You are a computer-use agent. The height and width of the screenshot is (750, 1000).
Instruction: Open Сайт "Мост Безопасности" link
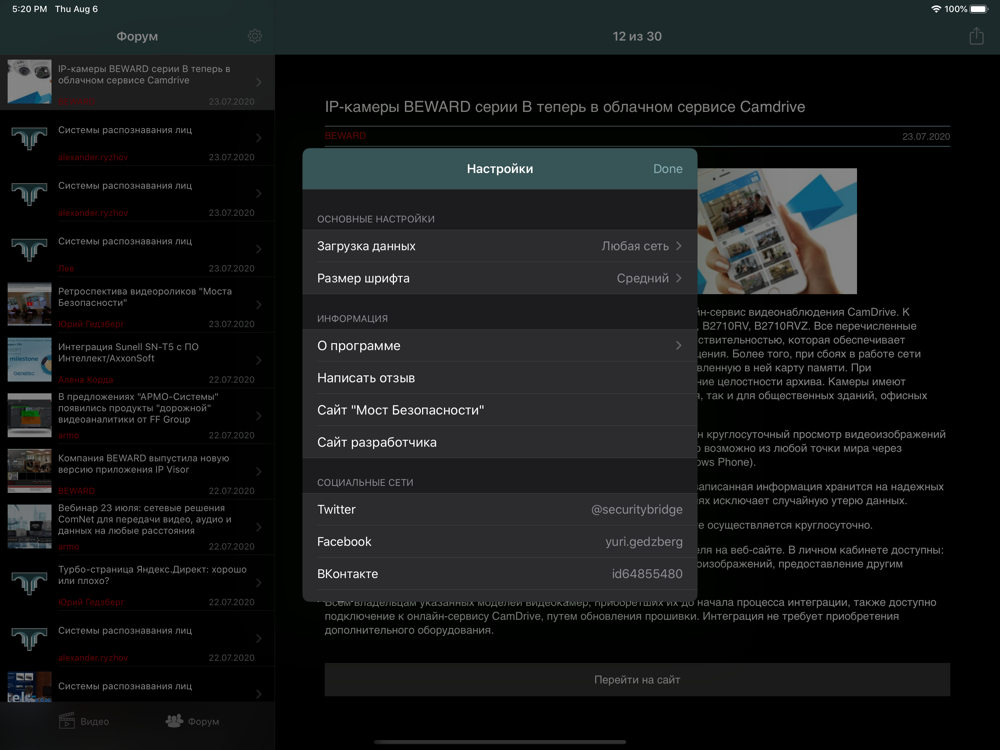click(x=499, y=410)
